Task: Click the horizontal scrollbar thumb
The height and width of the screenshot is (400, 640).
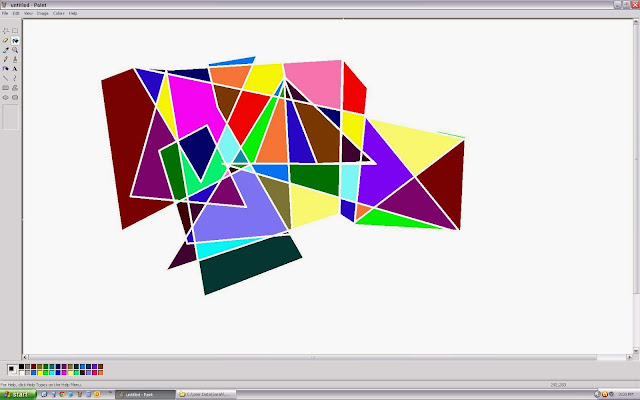Action: 313,357
